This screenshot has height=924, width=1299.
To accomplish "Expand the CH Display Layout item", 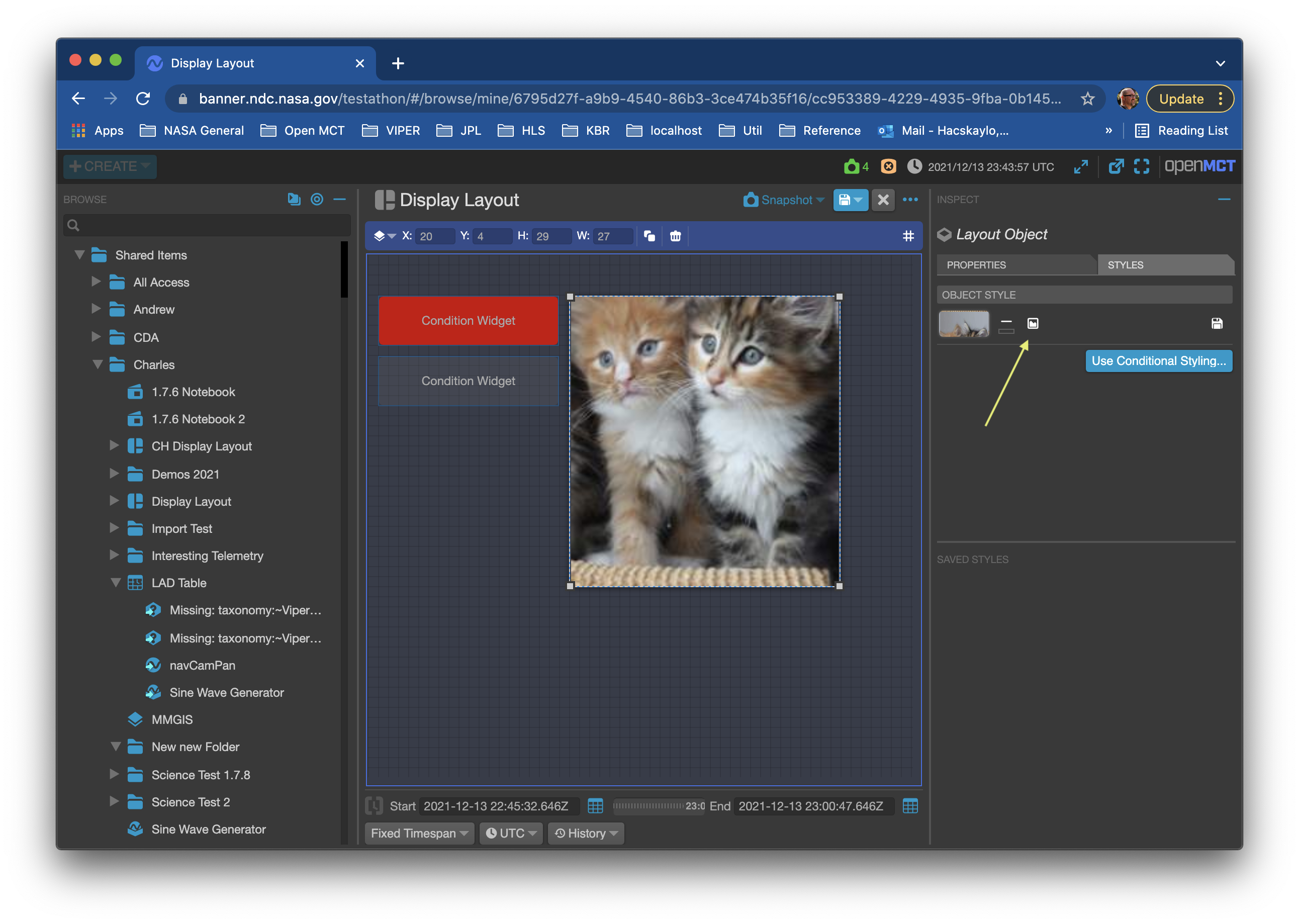I will click(x=114, y=445).
